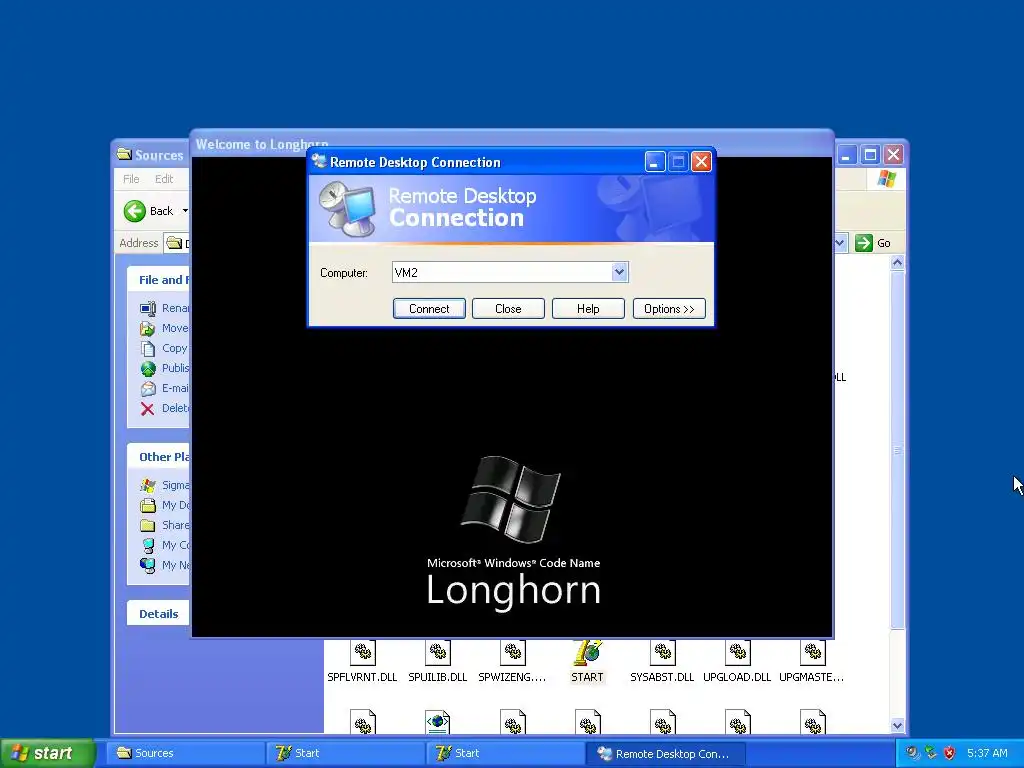The width and height of the screenshot is (1024, 768).
Task: Minimize the Remote Desktop Connection window
Action: tap(655, 161)
